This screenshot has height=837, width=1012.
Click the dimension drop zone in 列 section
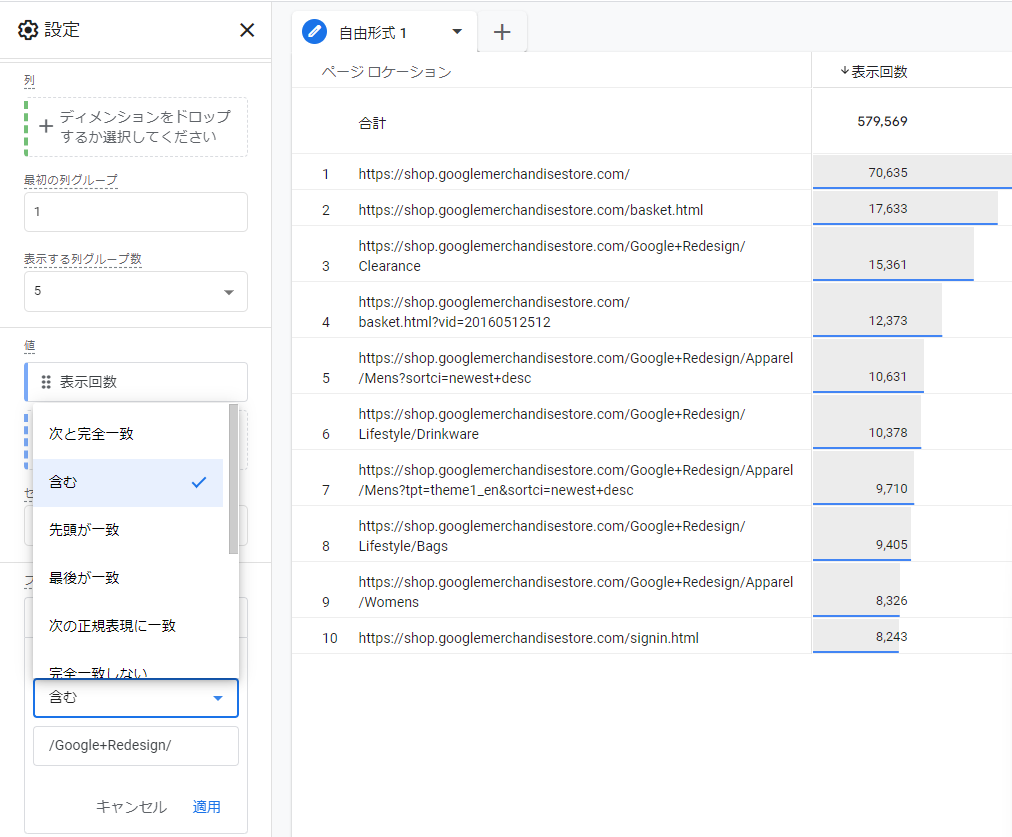coord(136,126)
